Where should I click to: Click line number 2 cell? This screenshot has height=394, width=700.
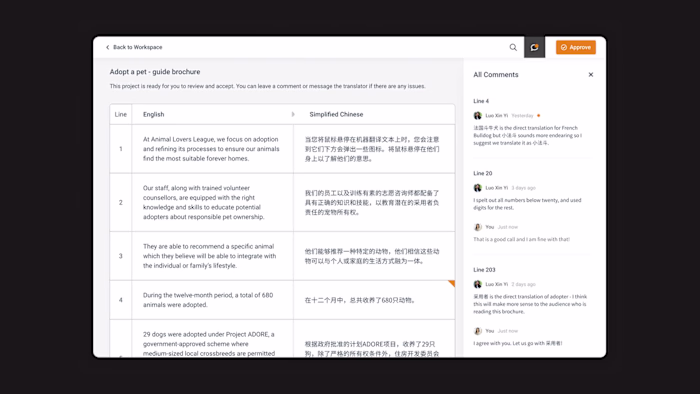coord(121,203)
